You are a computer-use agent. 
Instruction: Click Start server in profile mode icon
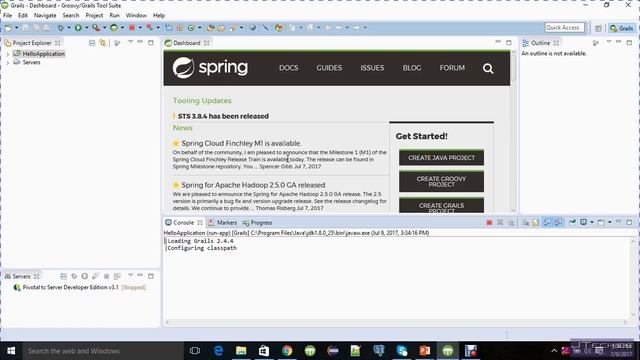tap(95, 276)
